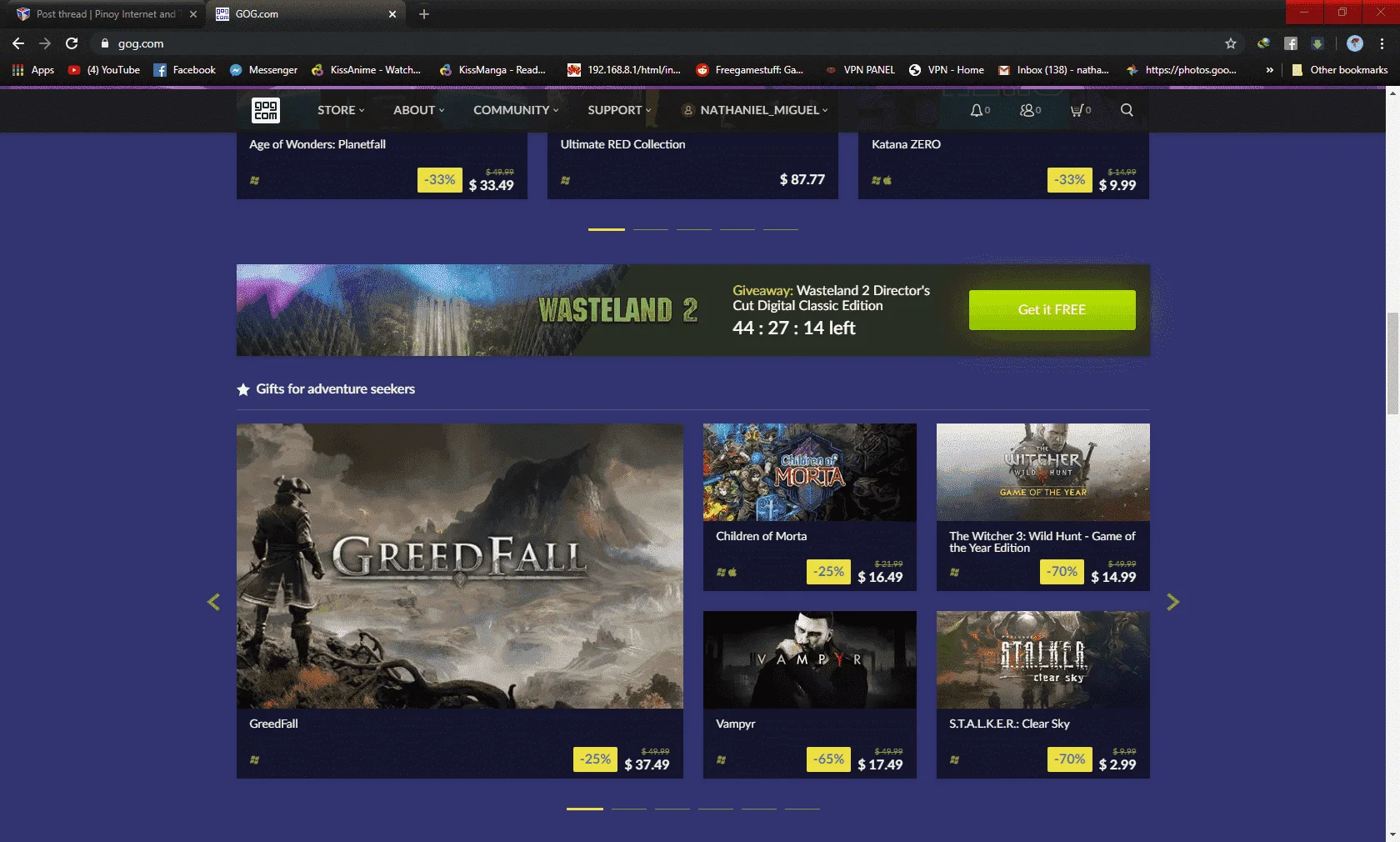Open the Messenger bookmark
This screenshot has height=842, width=1400.
tap(263, 70)
